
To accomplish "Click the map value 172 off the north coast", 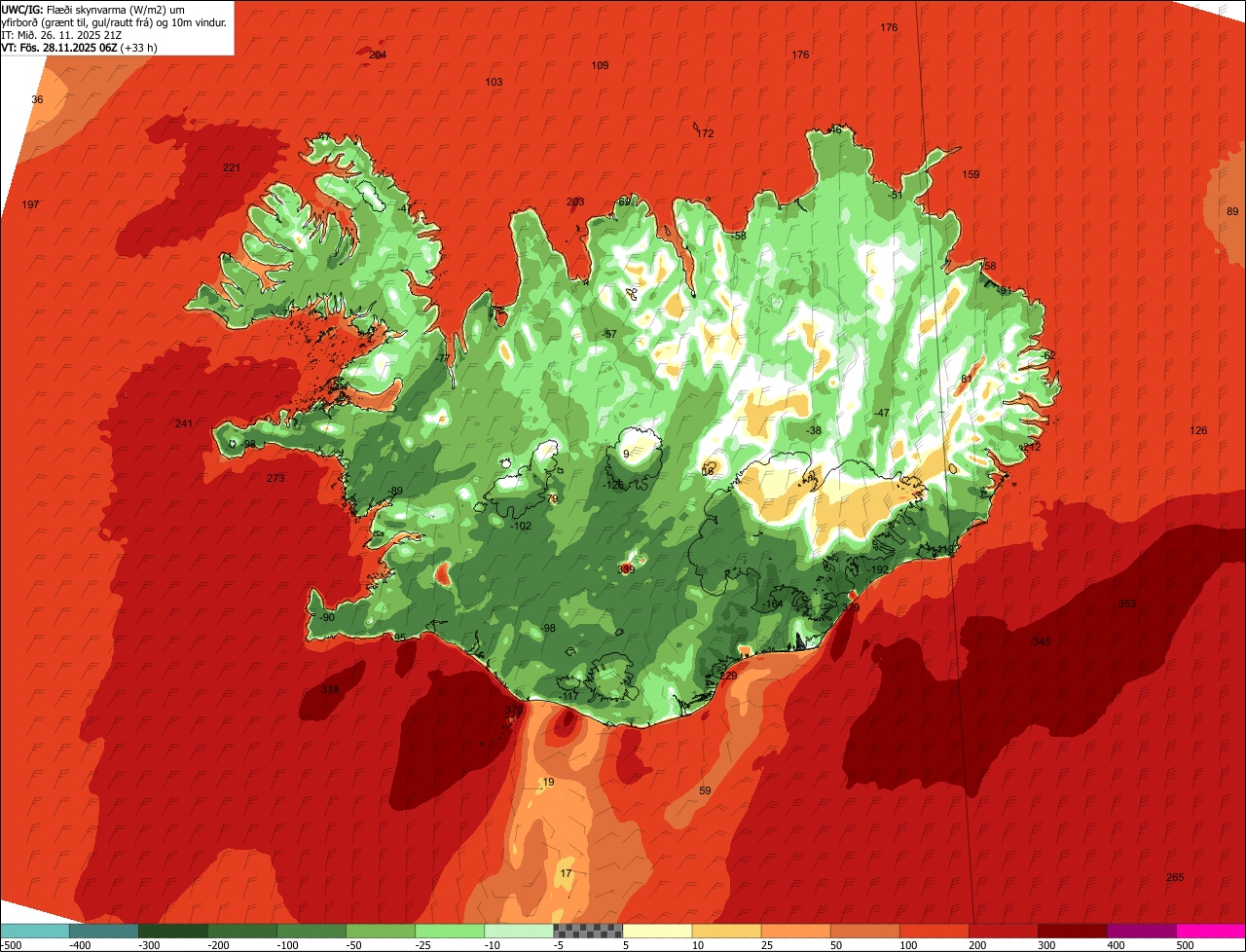I will [x=706, y=133].
